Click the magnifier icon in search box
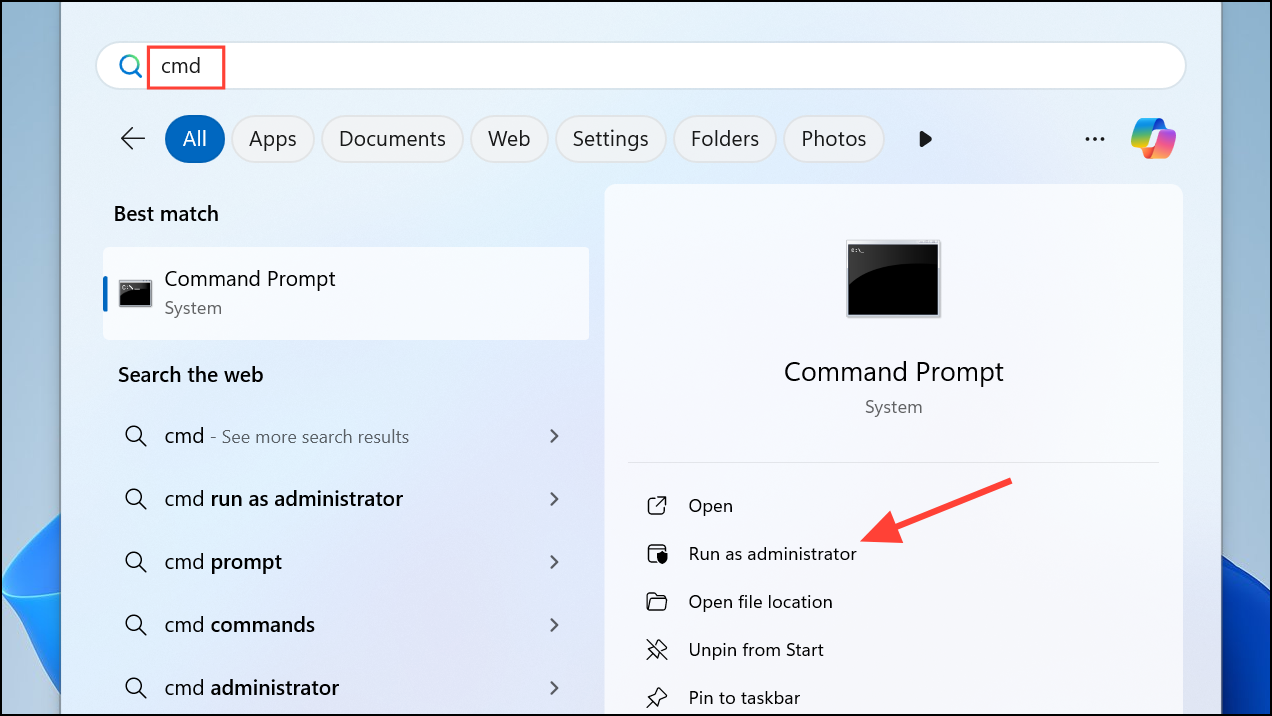 pos(131,67)
